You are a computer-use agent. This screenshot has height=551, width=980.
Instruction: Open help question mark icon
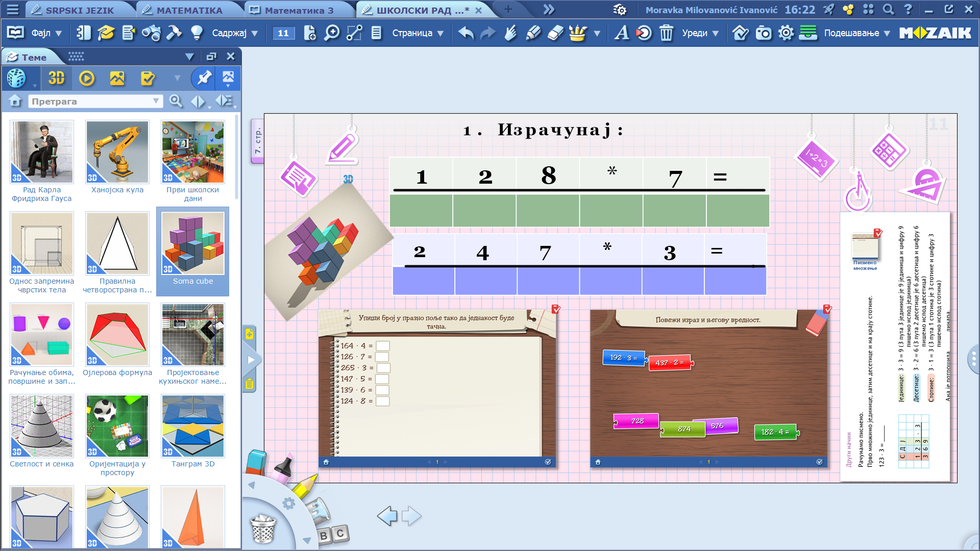[x=908, y=10]
